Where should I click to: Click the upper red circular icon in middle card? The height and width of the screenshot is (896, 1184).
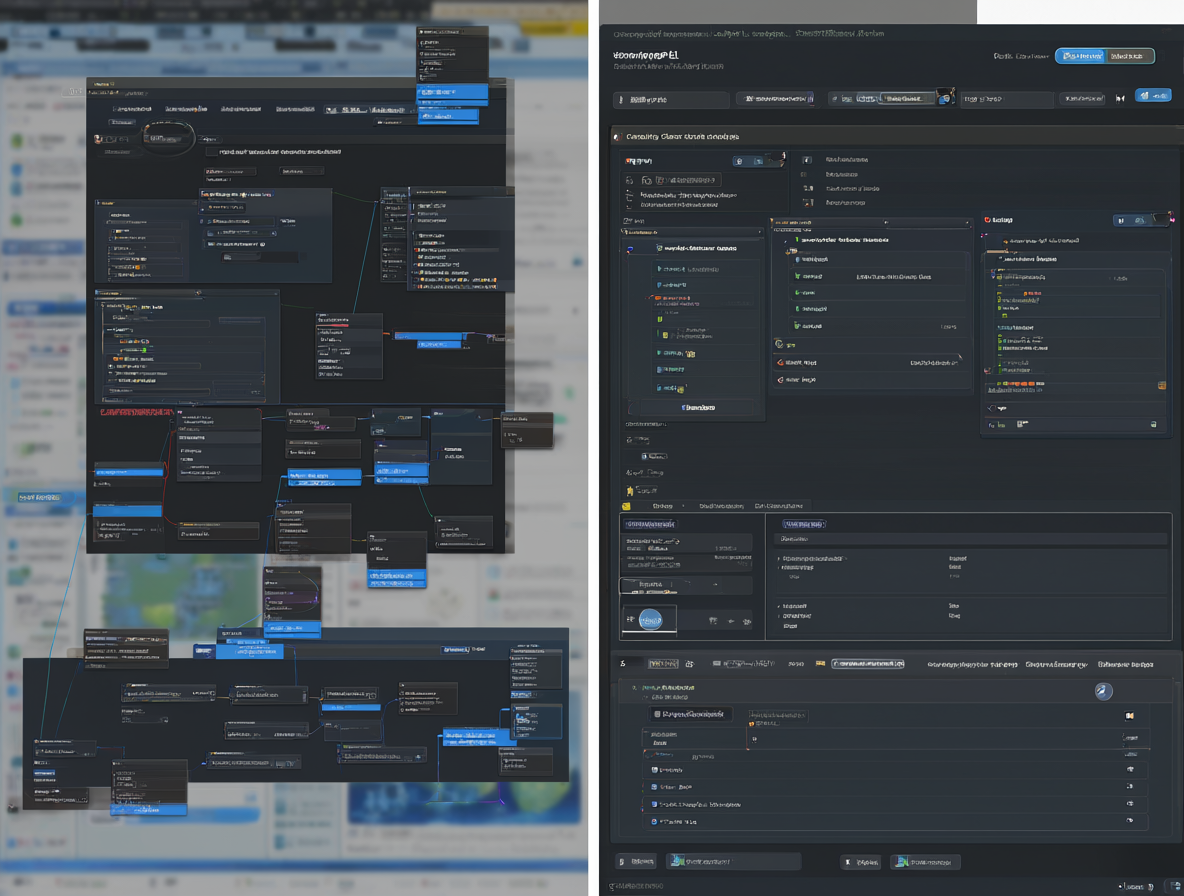[x=780, y=363]
